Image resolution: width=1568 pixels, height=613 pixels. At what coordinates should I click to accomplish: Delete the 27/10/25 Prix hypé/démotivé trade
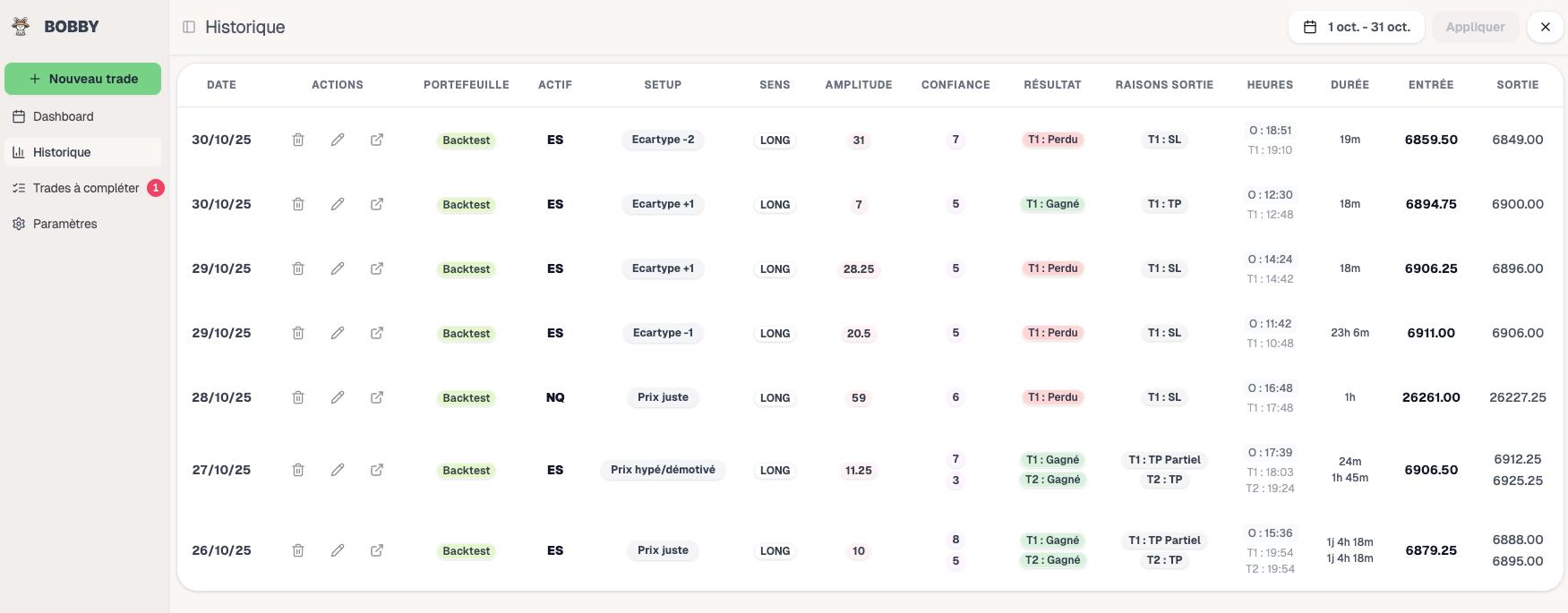(x=298, y=469)
